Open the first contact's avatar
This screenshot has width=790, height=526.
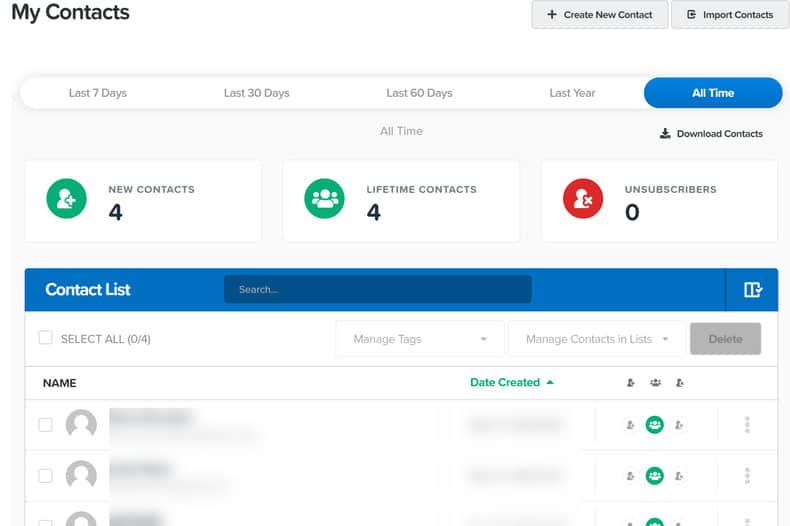[81, 424]
